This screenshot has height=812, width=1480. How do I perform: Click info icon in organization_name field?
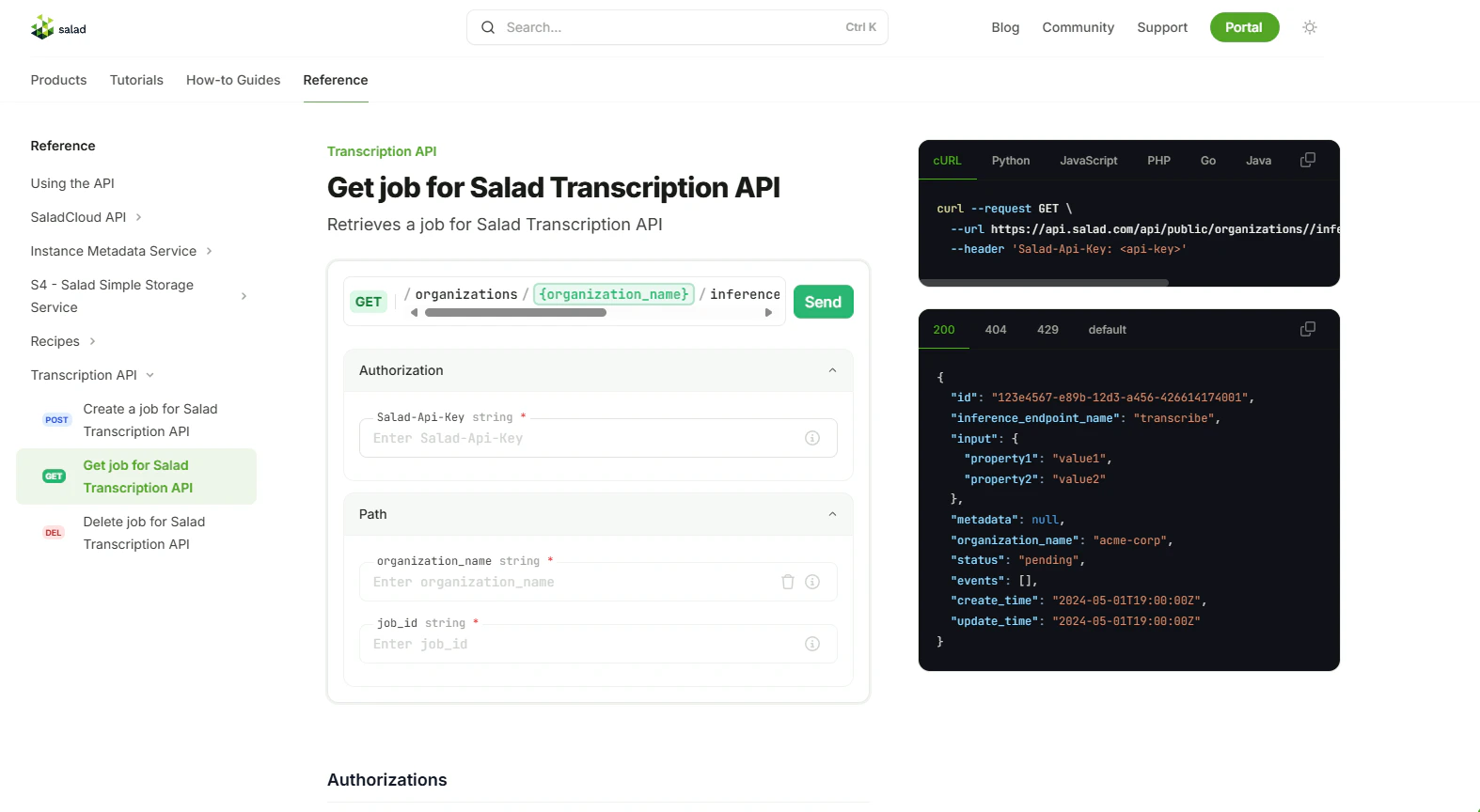(812, 582)
